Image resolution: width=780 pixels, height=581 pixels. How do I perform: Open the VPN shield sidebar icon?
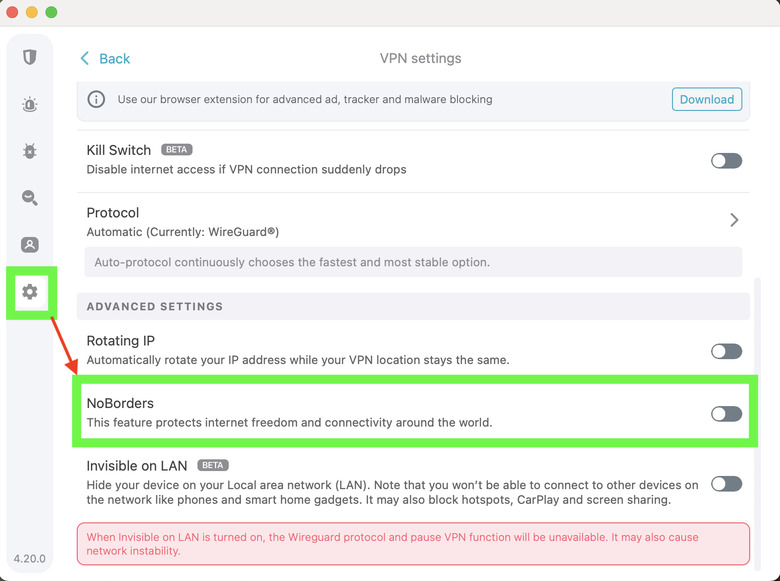coord(30,57)
